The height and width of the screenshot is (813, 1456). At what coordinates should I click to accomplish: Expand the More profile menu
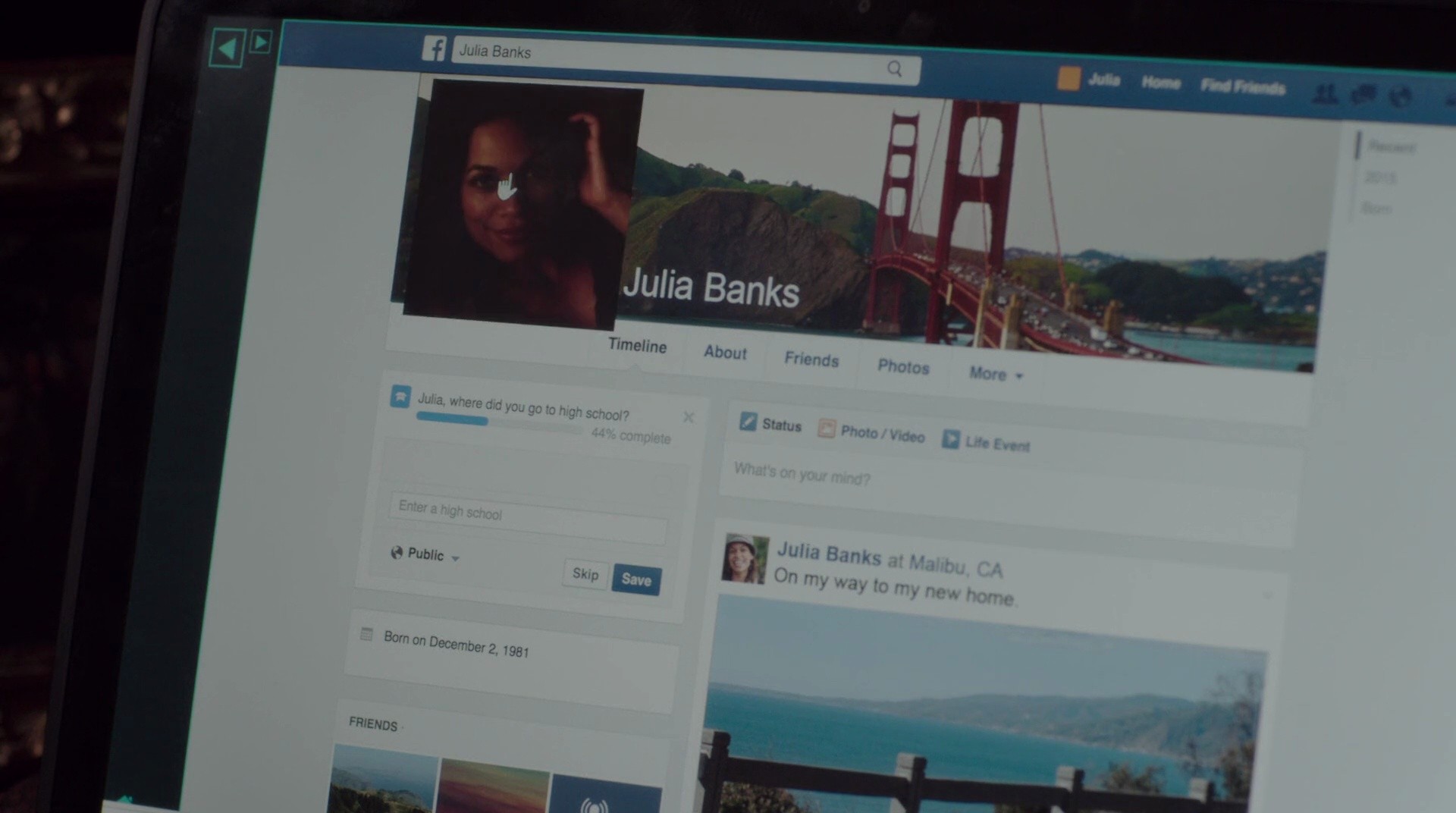996,374
